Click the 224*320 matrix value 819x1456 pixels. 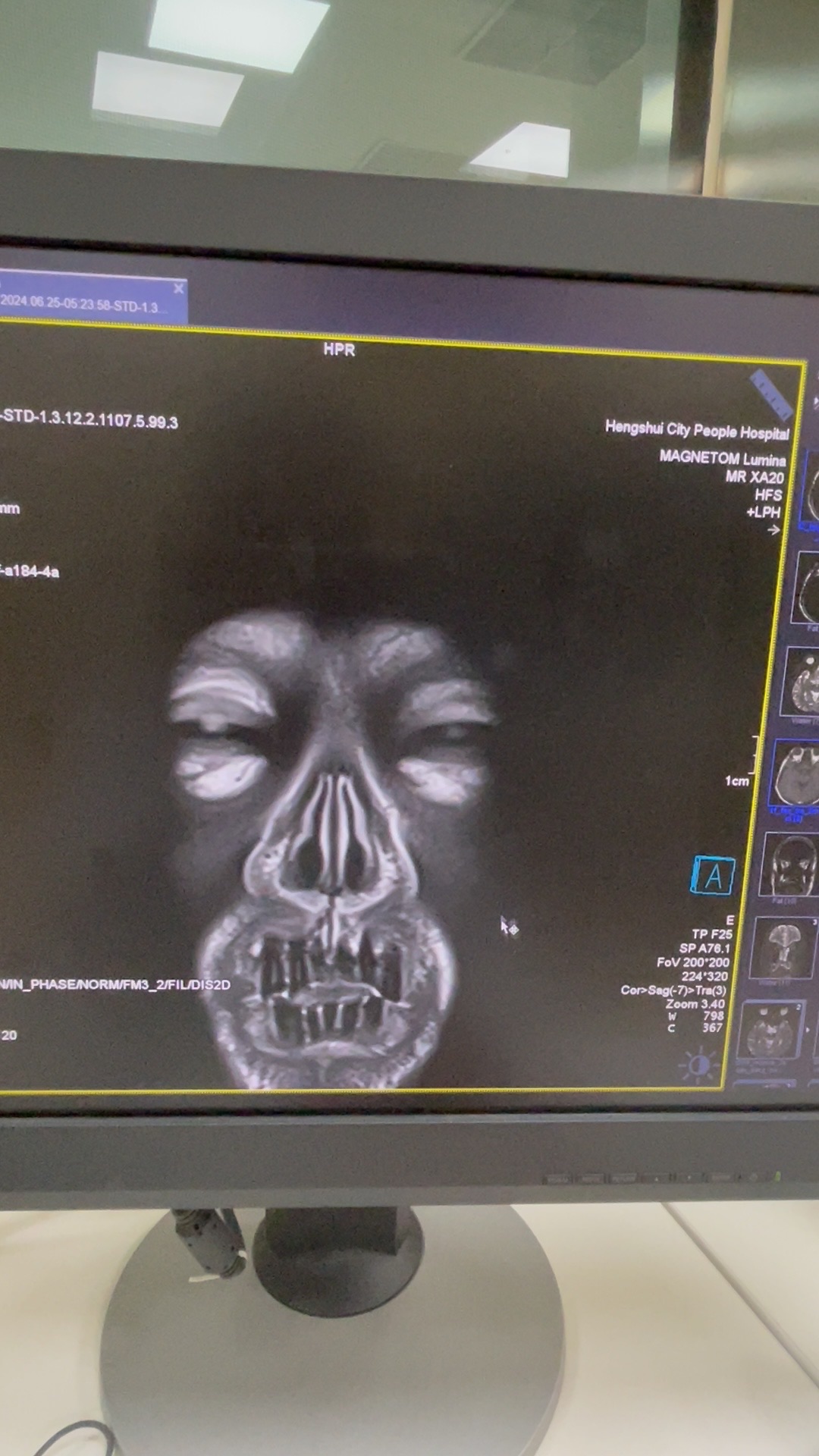(x=704, y=976)
